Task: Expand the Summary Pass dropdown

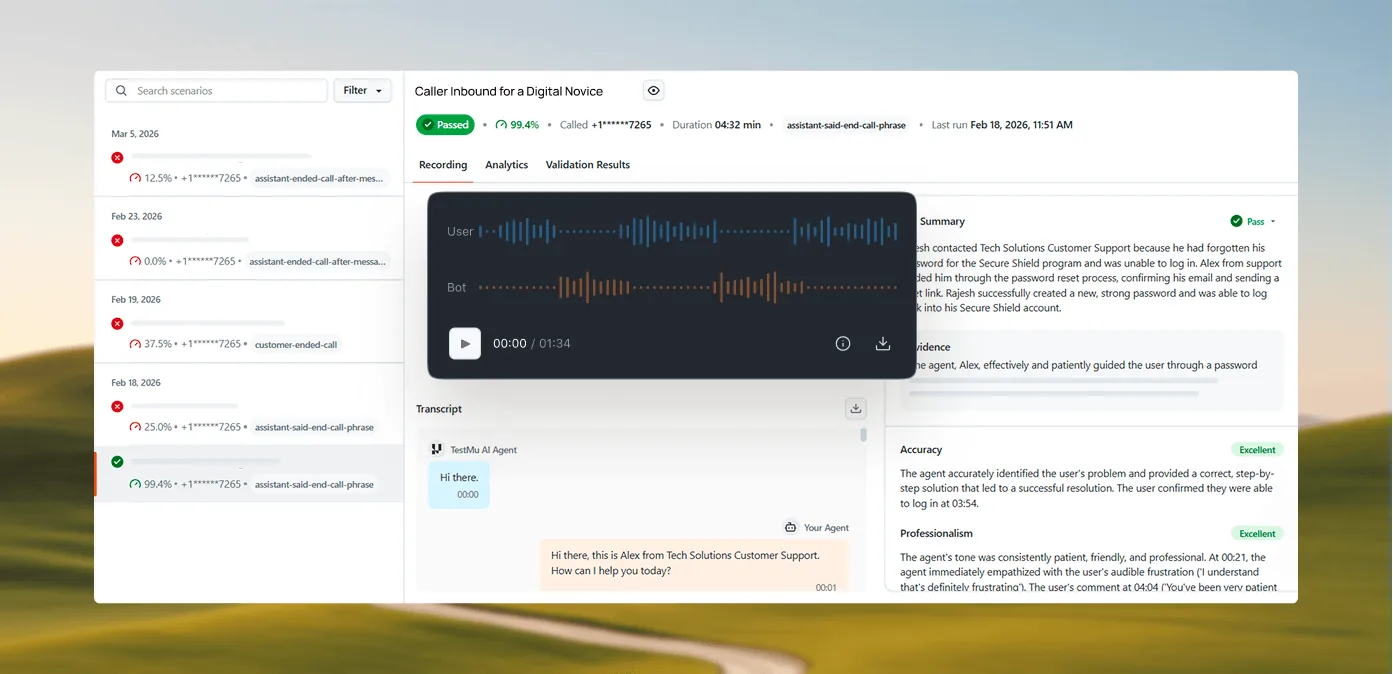Action: point(1273,222)
